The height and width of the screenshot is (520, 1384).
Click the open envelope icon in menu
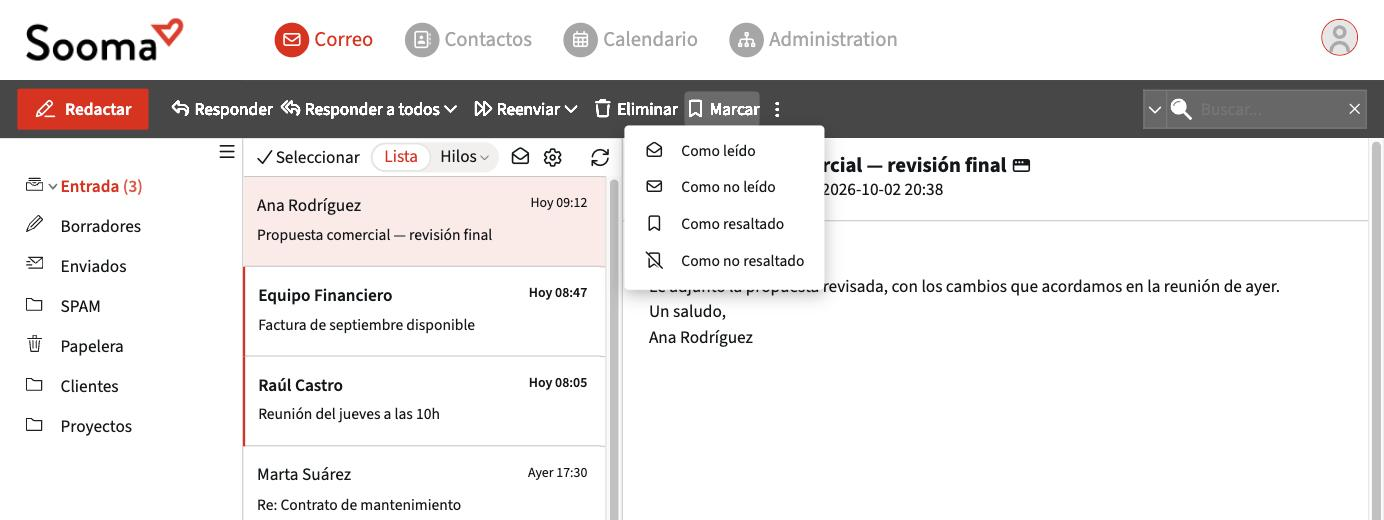tap(654, 150)
